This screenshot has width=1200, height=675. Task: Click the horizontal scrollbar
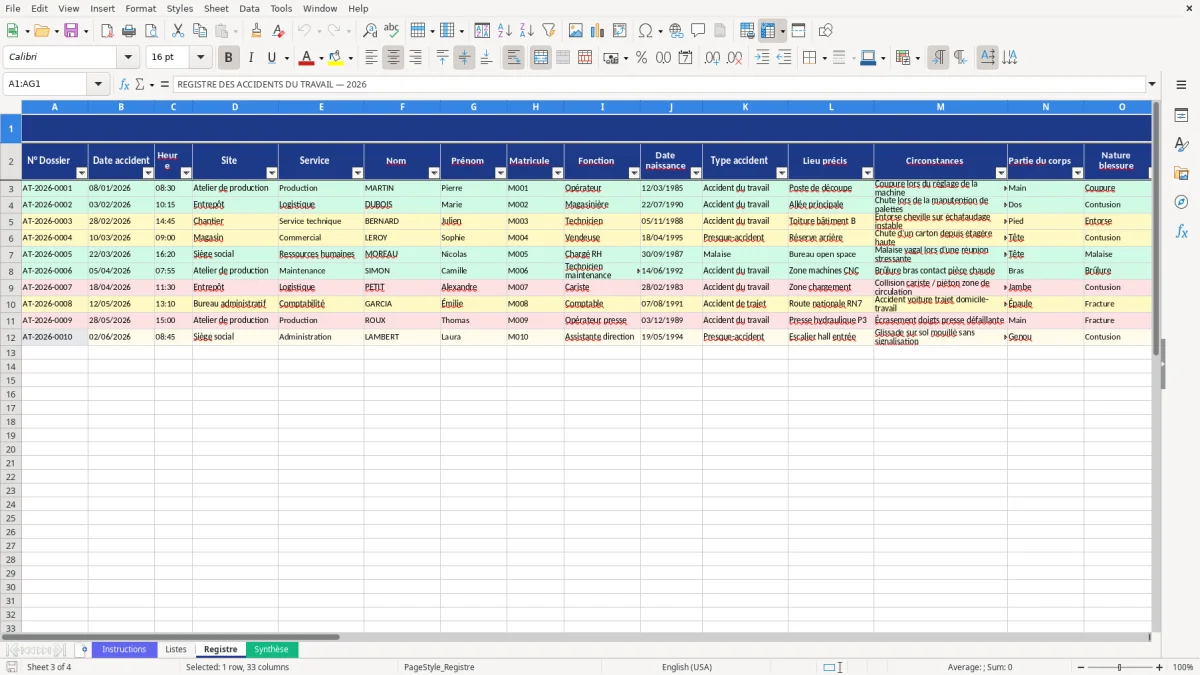[x=171, y=636]
